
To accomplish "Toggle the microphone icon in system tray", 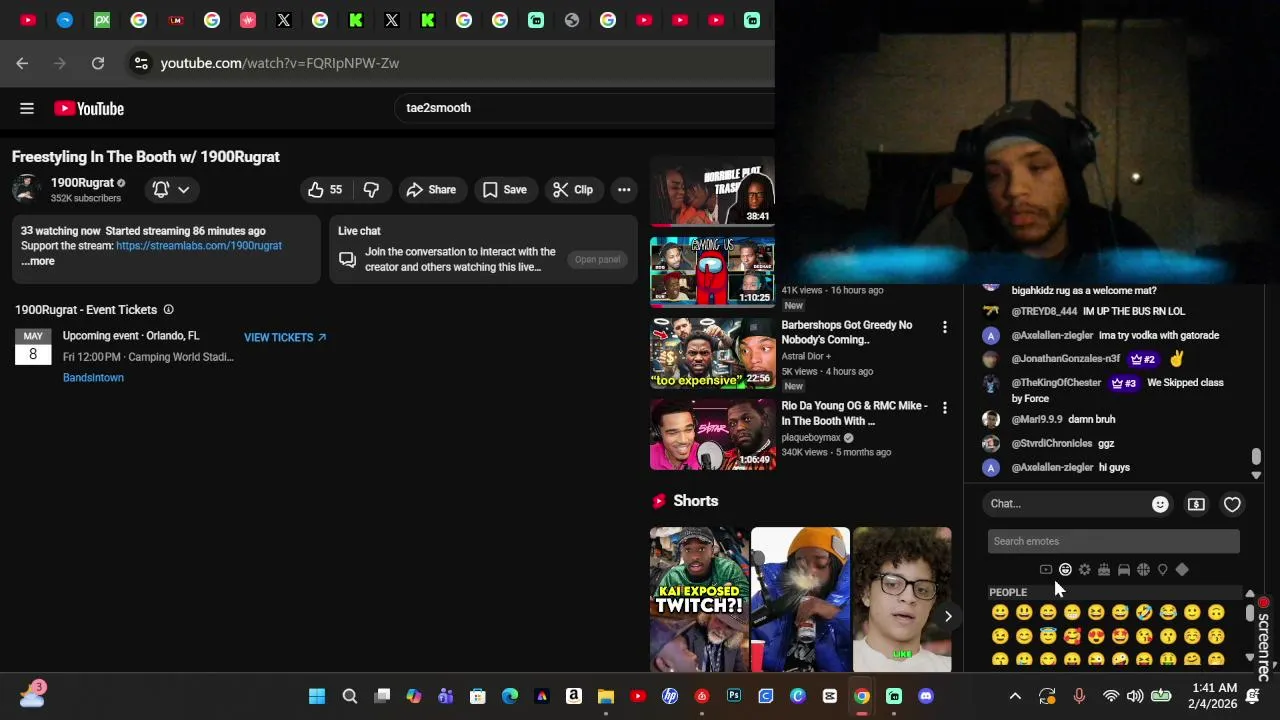I will point(1079,696).
